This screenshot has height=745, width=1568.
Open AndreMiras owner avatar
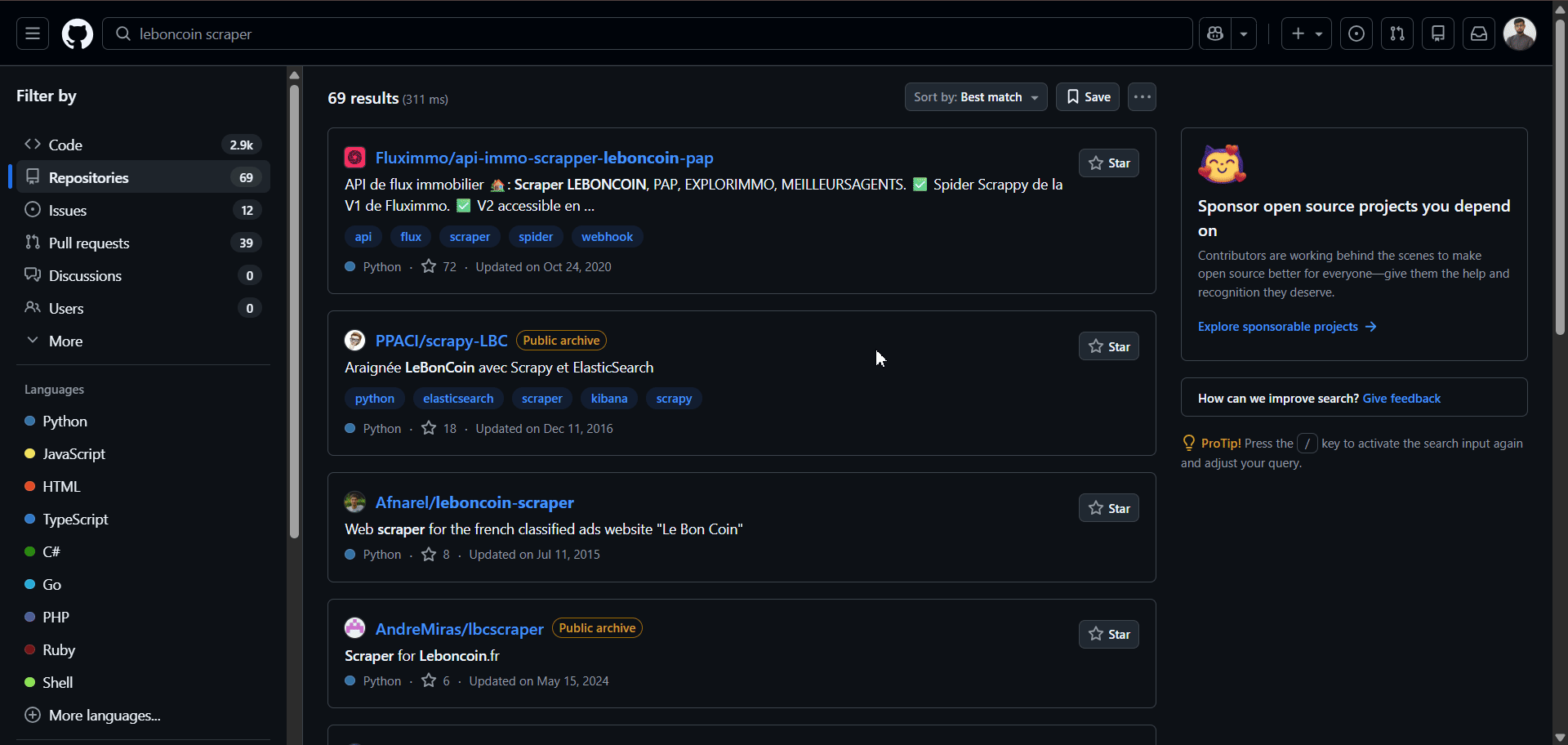pos(354,627)
